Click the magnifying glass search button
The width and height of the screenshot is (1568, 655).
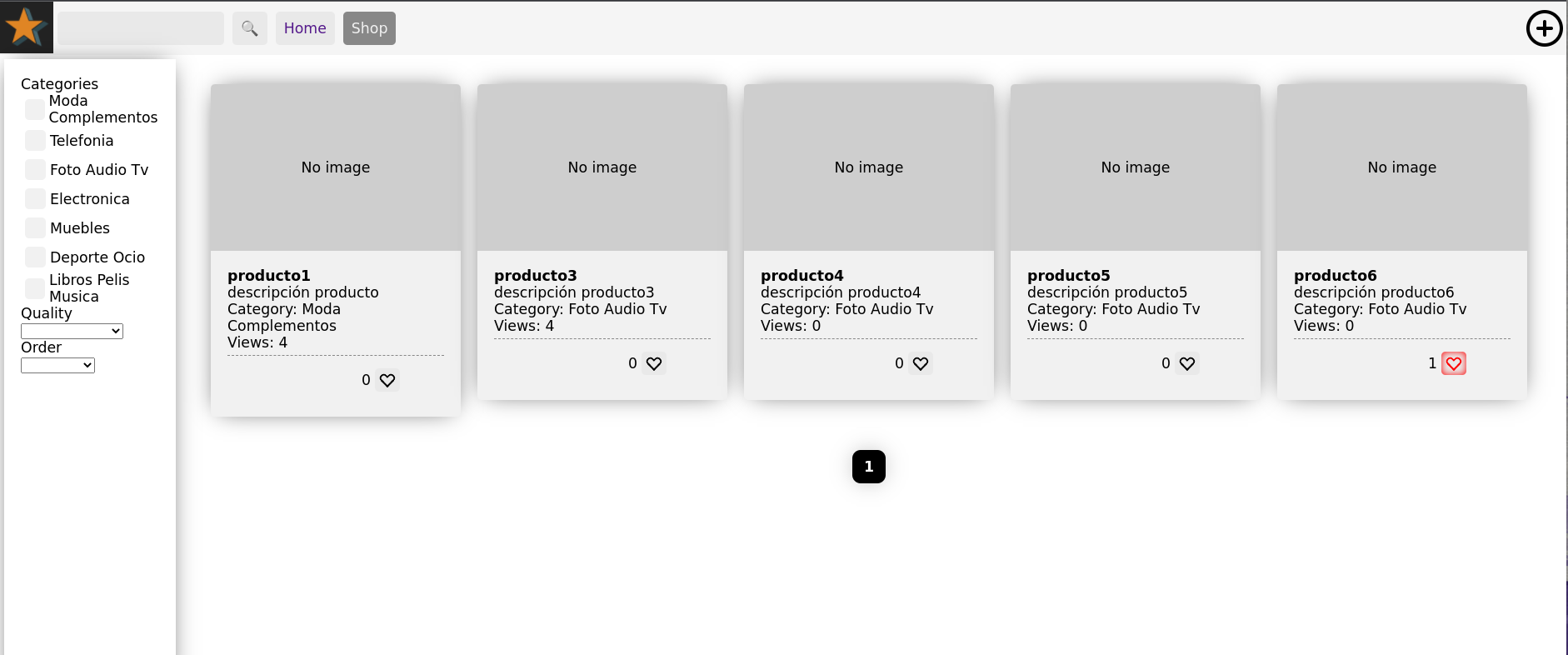[x=249, y=28]
